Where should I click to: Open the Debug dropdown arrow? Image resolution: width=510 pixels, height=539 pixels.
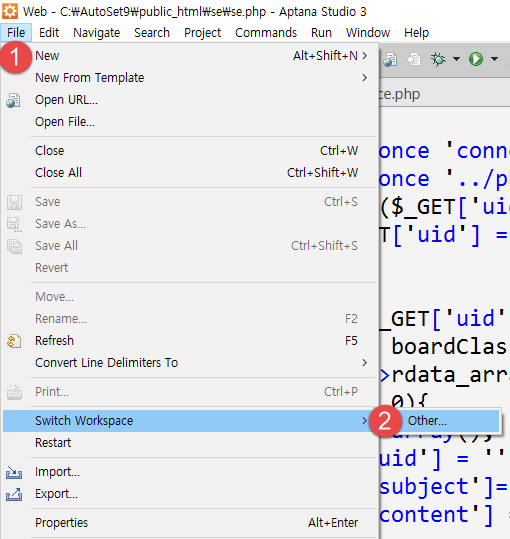pos(456,59)
